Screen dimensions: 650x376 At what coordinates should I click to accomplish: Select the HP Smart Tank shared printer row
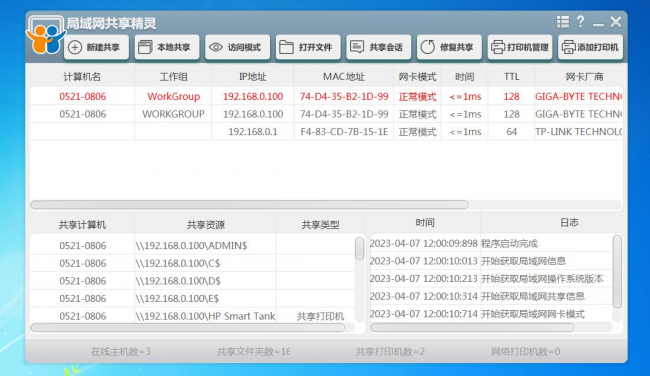click(192, 316)
